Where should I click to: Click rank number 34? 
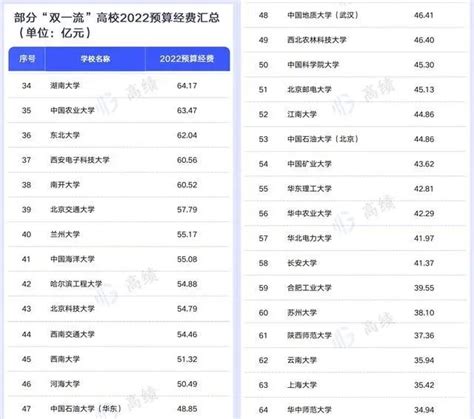tap(26, 86)
